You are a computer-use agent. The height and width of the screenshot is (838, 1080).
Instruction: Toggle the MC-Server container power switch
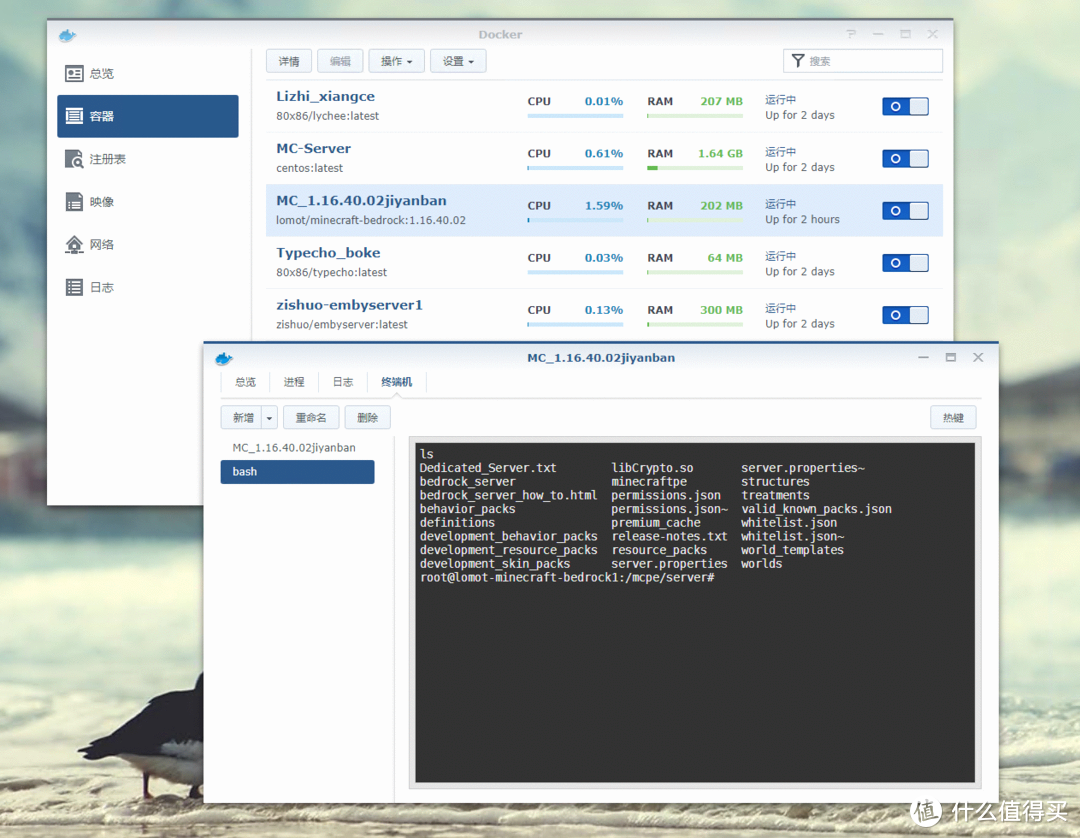(905, 159)
